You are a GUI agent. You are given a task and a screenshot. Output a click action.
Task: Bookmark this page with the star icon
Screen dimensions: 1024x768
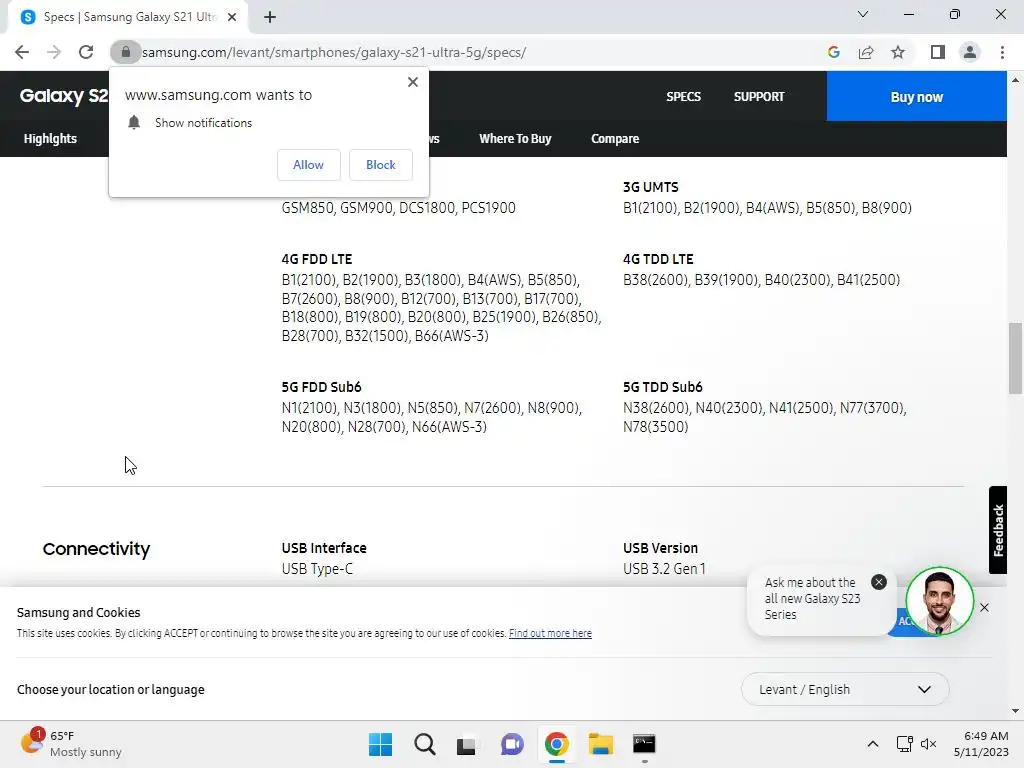[x=898, y=52]
